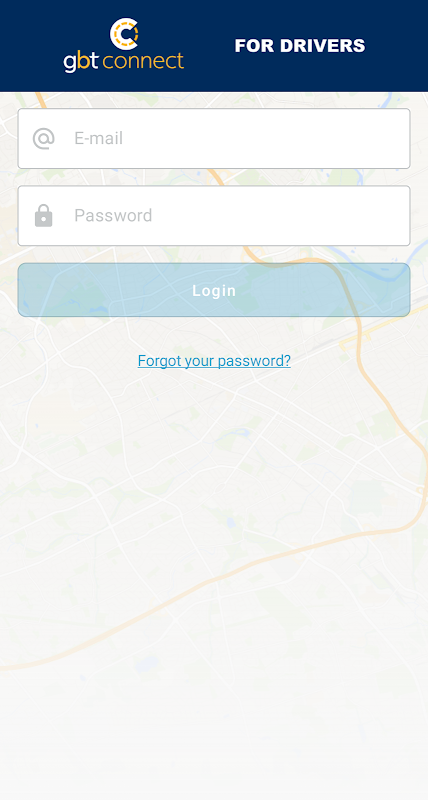Click the @ icon in the E-mail field
Viewport: 428px width, 800px height.
(43, 139)
